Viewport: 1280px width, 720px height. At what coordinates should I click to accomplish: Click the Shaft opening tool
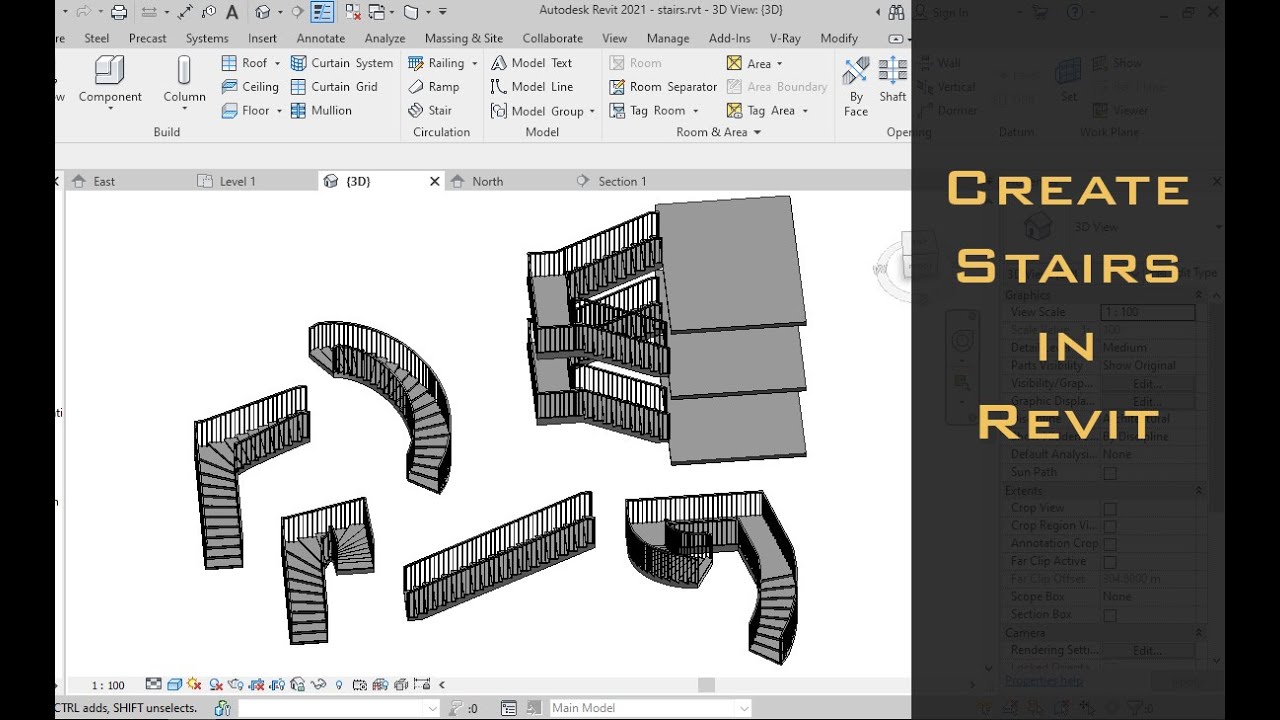click(893, 80)
